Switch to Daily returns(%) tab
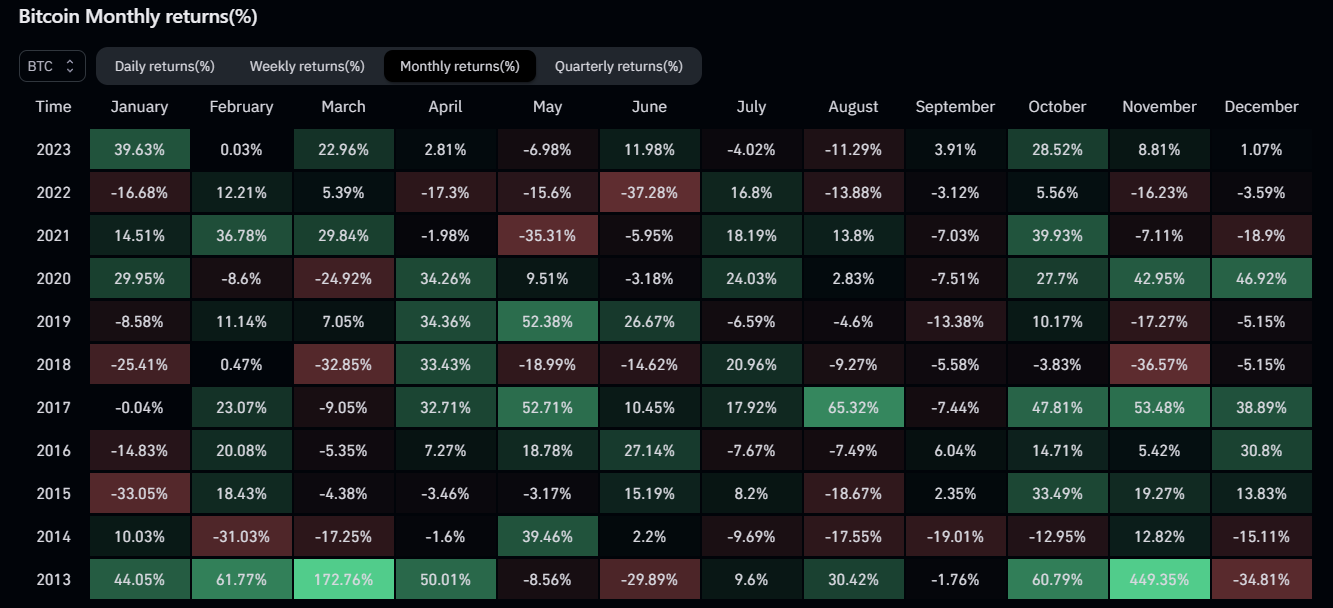 [x=165, y=66]
